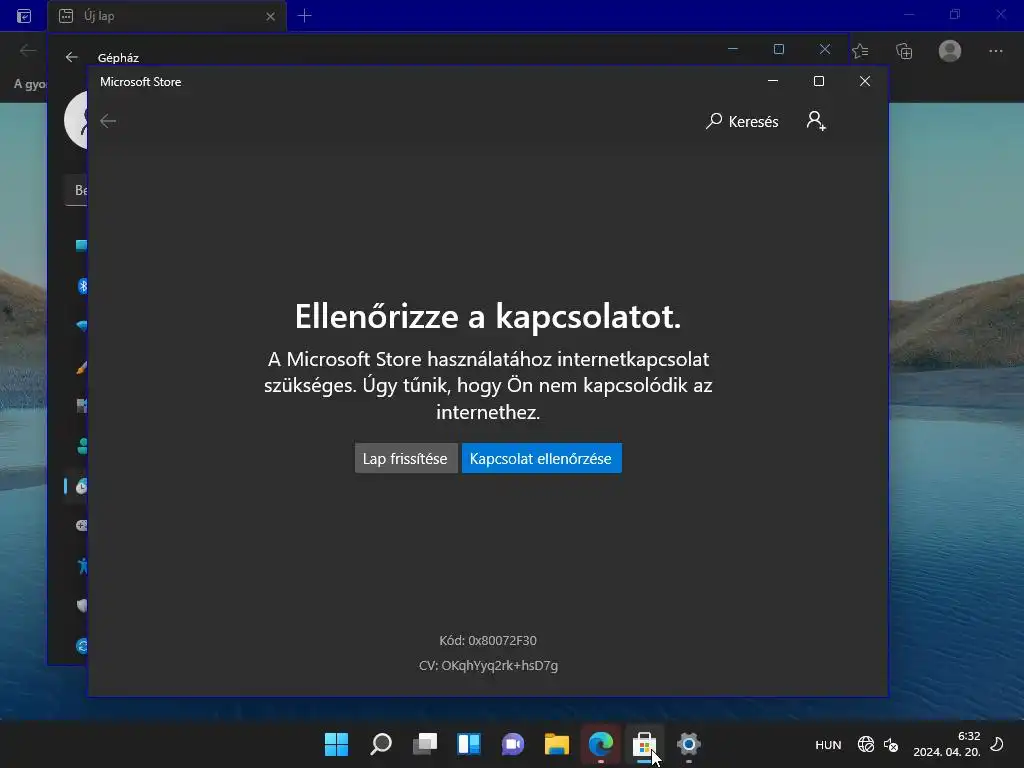Viewport: 1024px width, 768px height.
Task: Open muted volume icon in system tray
Action: point(891,744)
